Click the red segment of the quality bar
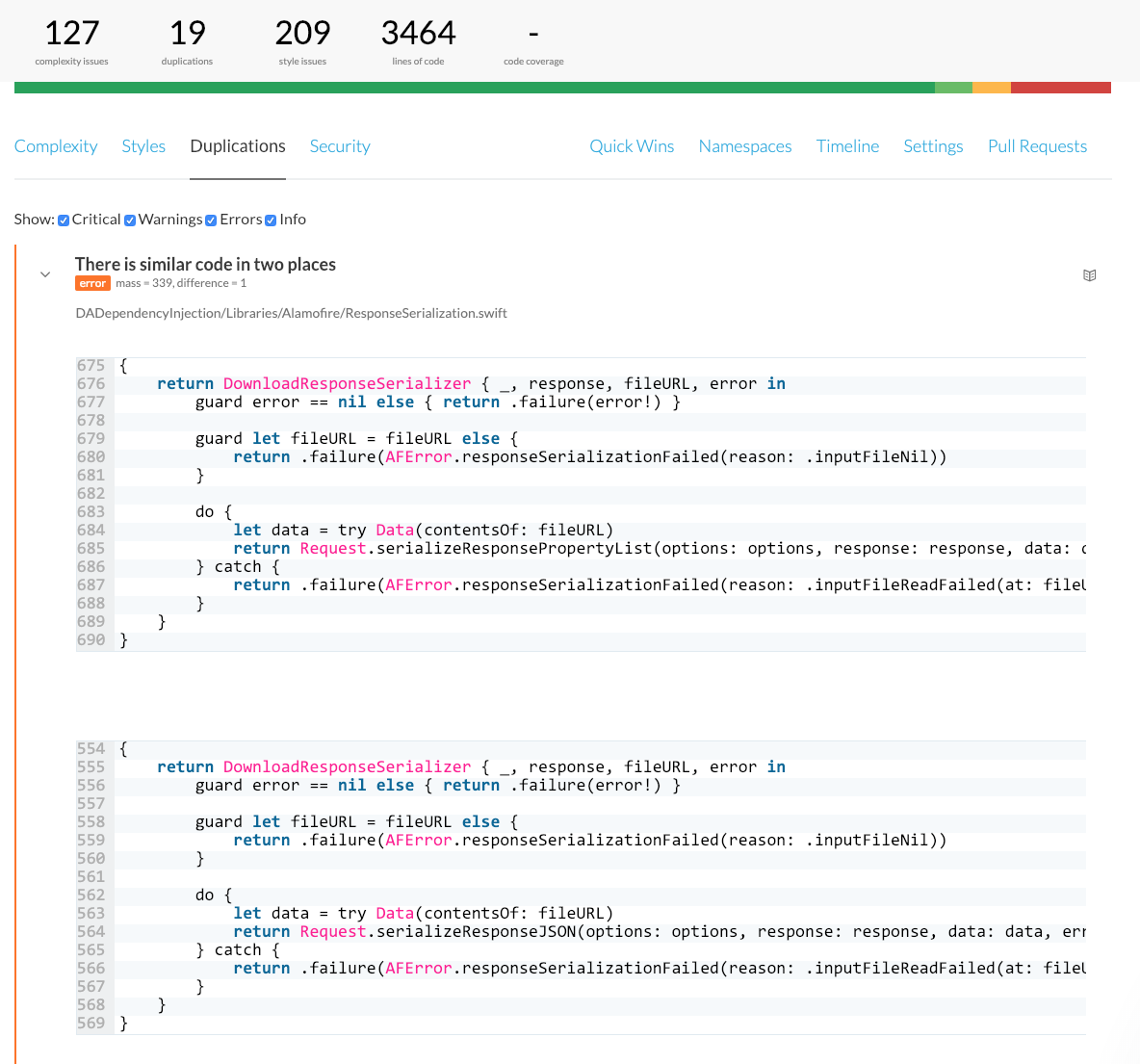Image resolution: width=1140 pixels, height=1064 pixels. click(x=1060, y=88)
